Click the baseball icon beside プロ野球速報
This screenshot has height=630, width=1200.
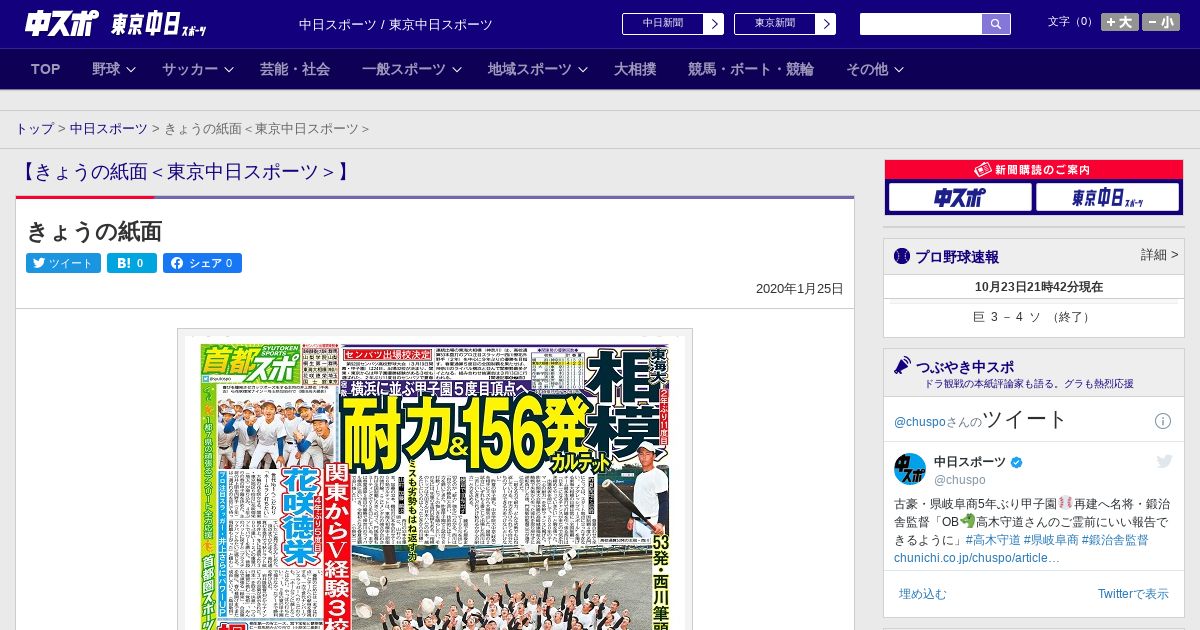[902, 257]
